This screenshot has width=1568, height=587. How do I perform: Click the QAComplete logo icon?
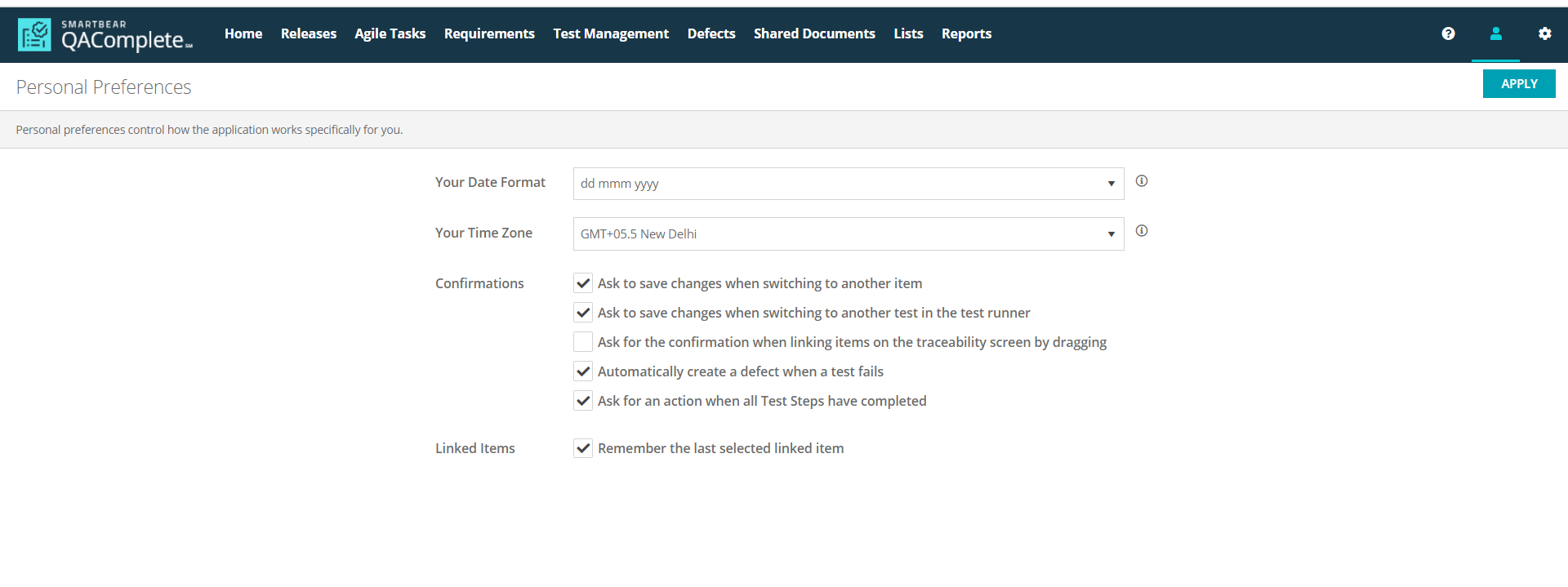click(x=34, y=34)
